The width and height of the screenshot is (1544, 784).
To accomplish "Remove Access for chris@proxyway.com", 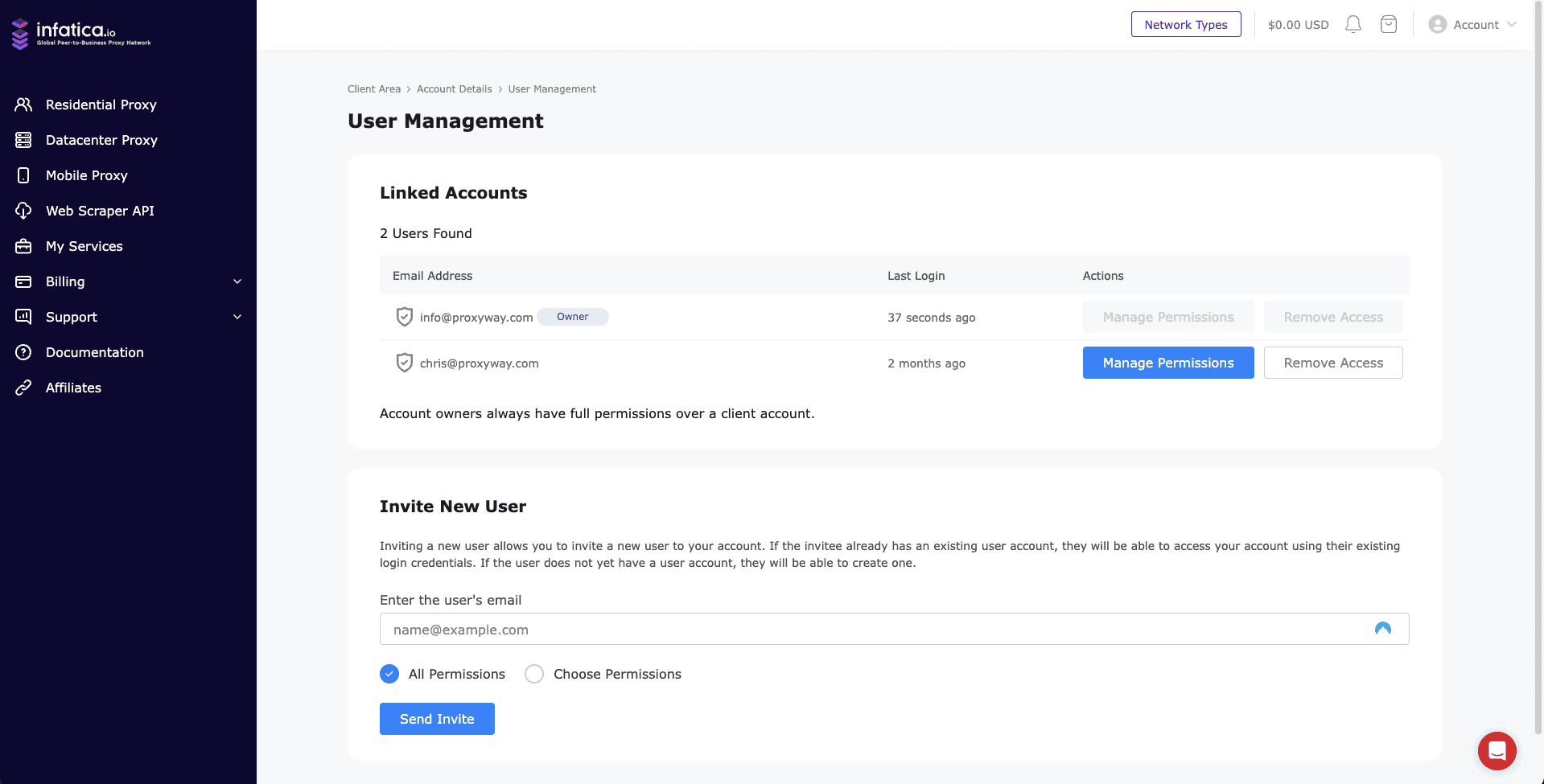I will (x=1333, y=363).
